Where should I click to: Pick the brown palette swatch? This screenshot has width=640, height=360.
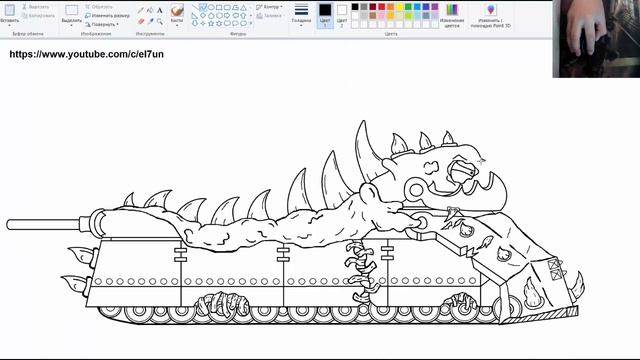tap(373, 16)
